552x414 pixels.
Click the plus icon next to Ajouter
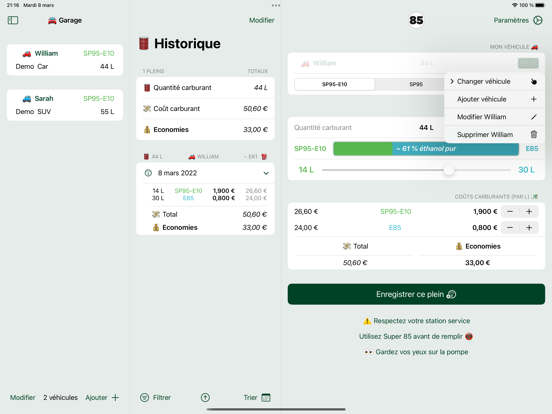pos(115,397)
